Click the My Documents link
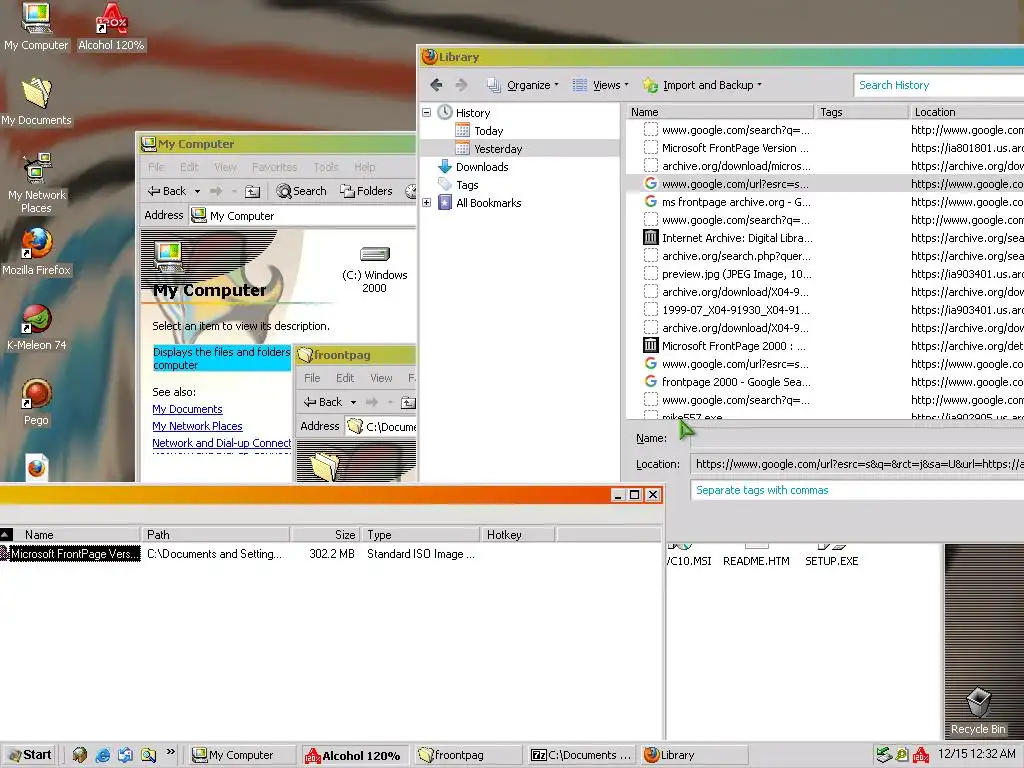The image size is (1024, 768). pos(187,409)
